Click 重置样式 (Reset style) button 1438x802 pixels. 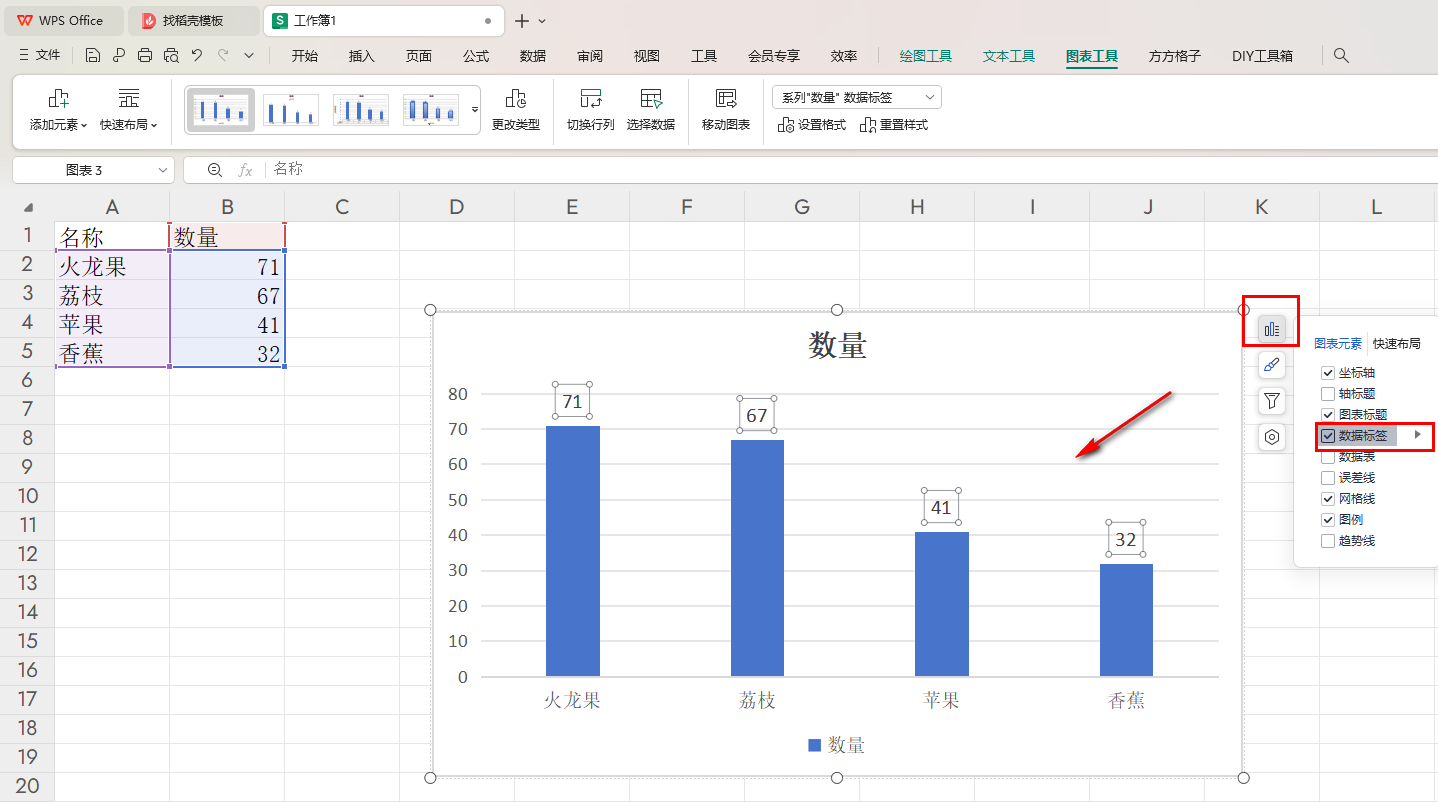(894, 125)
